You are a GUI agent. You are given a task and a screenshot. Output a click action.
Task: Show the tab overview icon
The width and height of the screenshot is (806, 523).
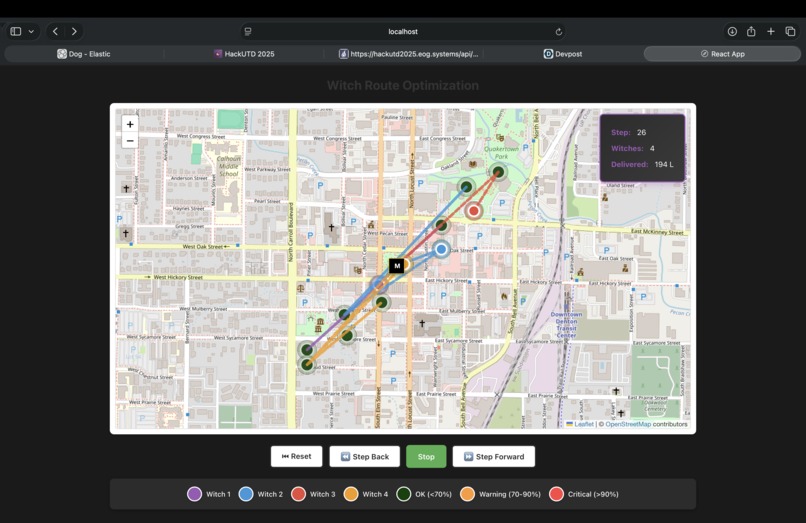point(790,31)
